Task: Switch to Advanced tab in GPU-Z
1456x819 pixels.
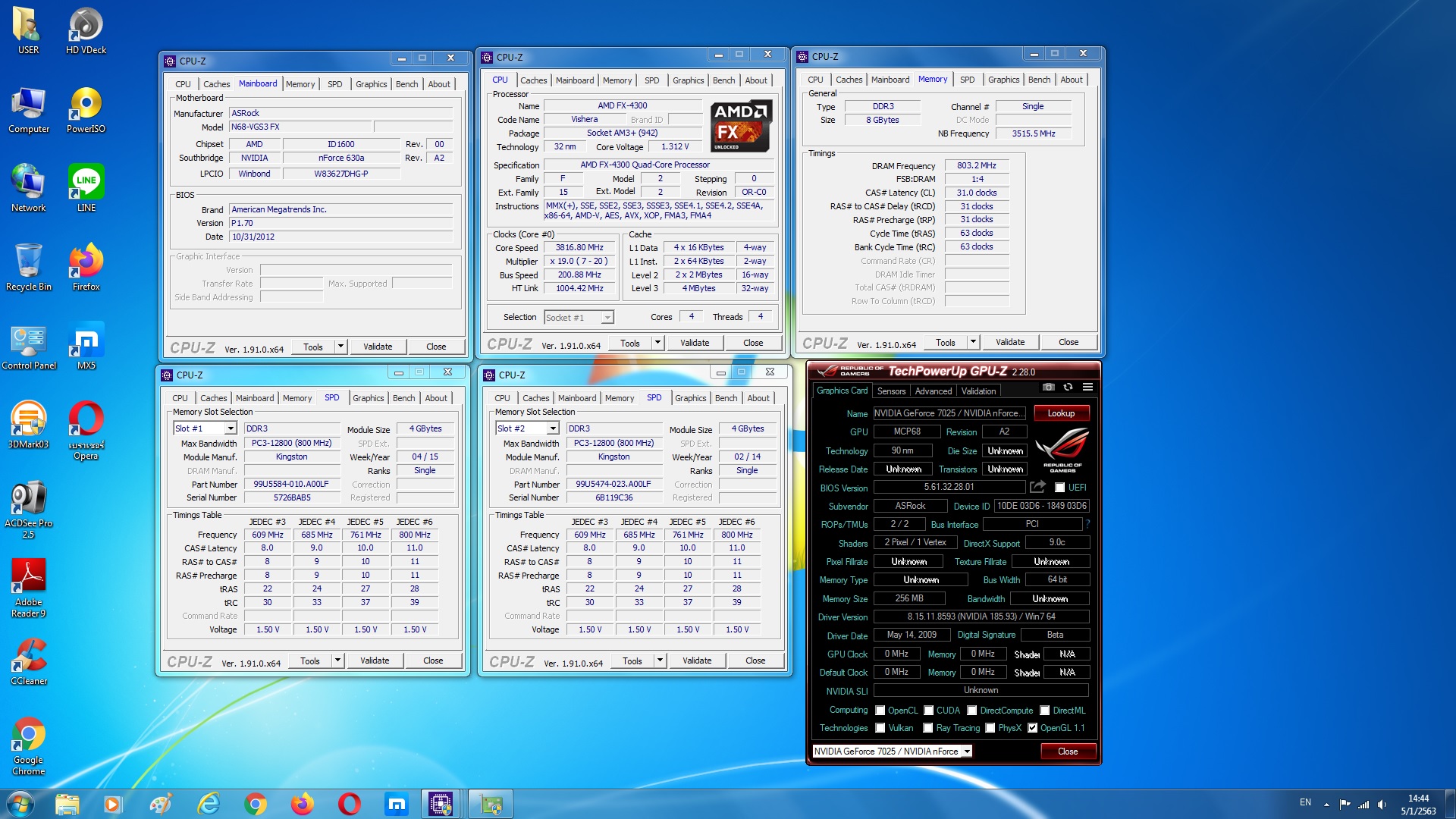Action: click(x=933, y=391)
